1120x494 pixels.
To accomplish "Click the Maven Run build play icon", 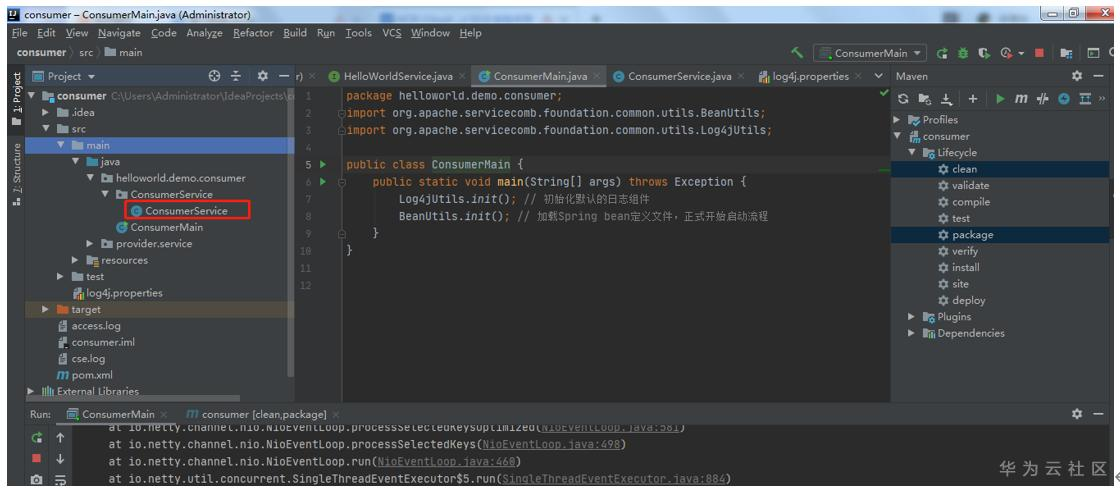I will (x=1000, y=99).
